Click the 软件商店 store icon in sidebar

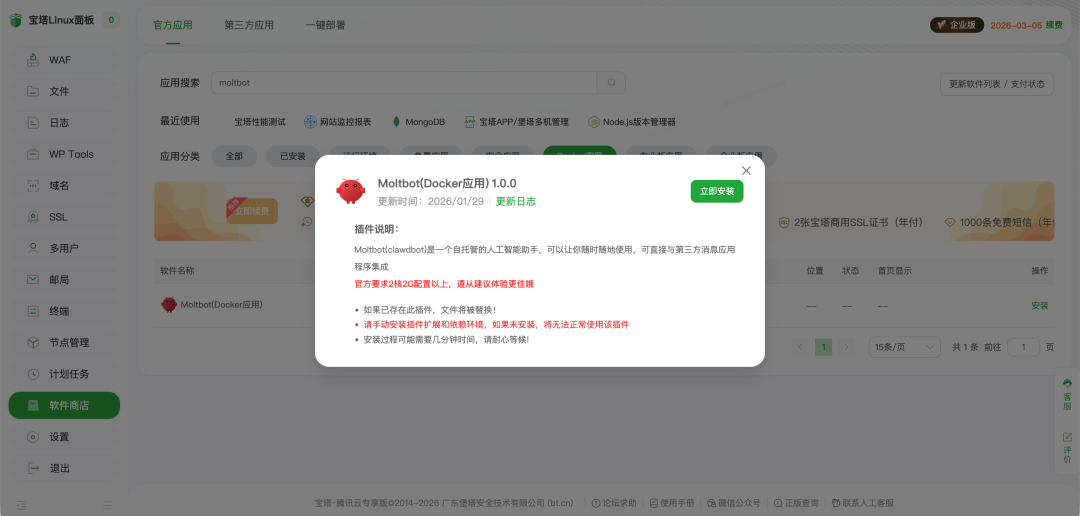(32, 405)
